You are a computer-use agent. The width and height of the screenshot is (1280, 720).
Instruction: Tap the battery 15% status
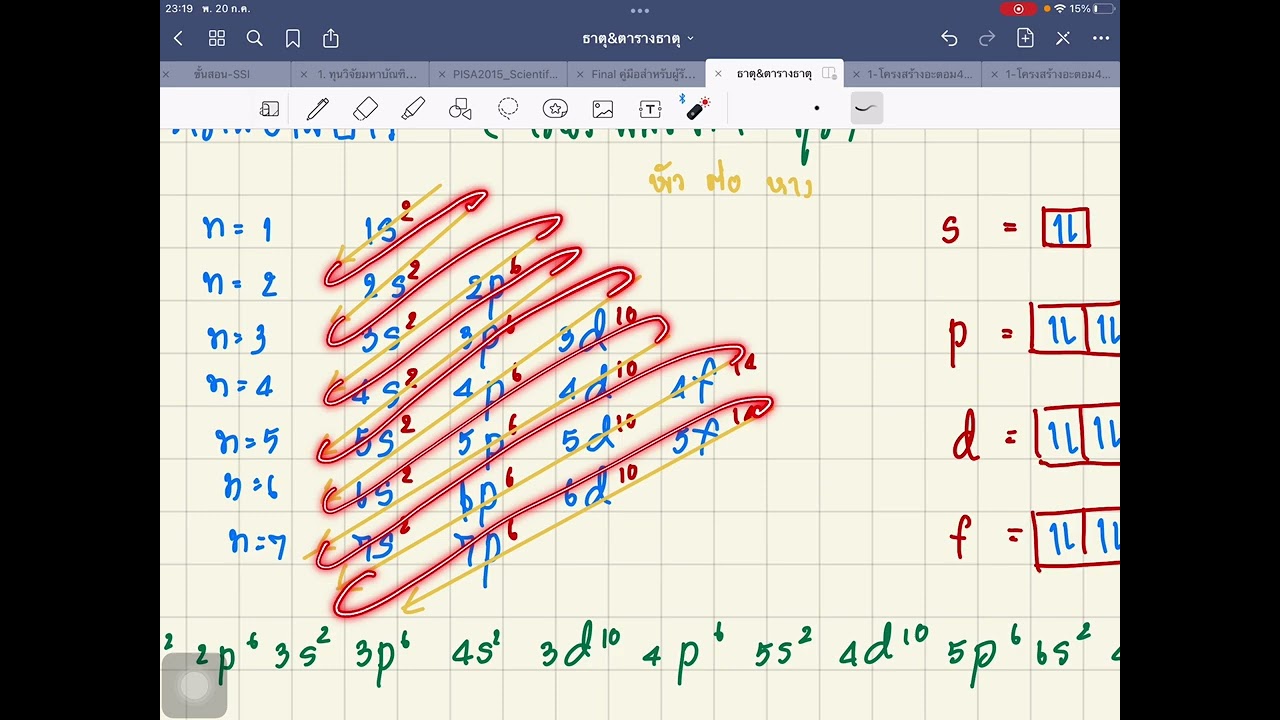click(1091, 9)
